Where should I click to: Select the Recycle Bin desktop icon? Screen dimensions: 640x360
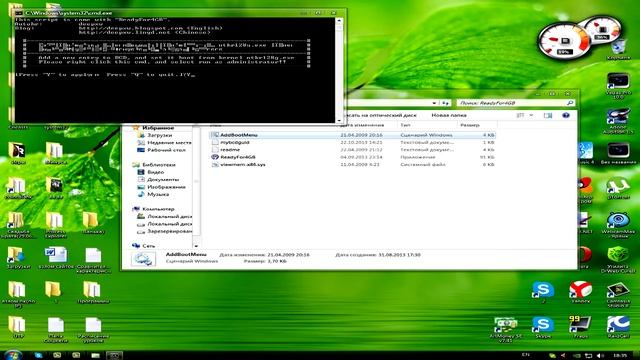(618, 49)
